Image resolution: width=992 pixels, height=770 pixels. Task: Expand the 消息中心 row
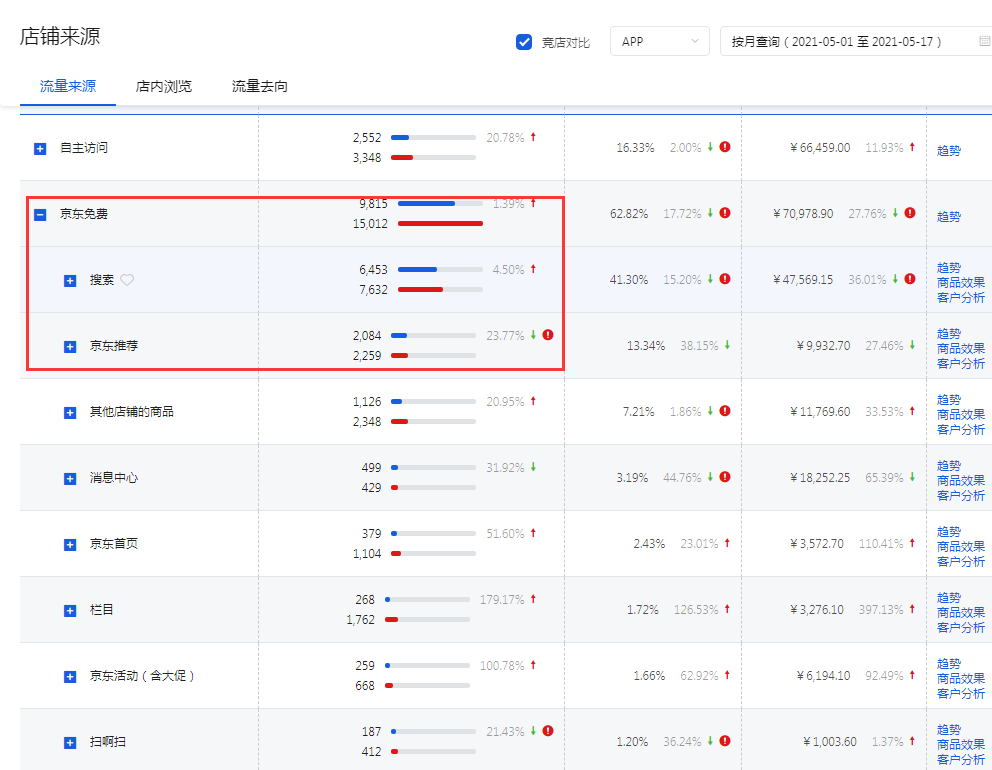[x=70, y=478]
